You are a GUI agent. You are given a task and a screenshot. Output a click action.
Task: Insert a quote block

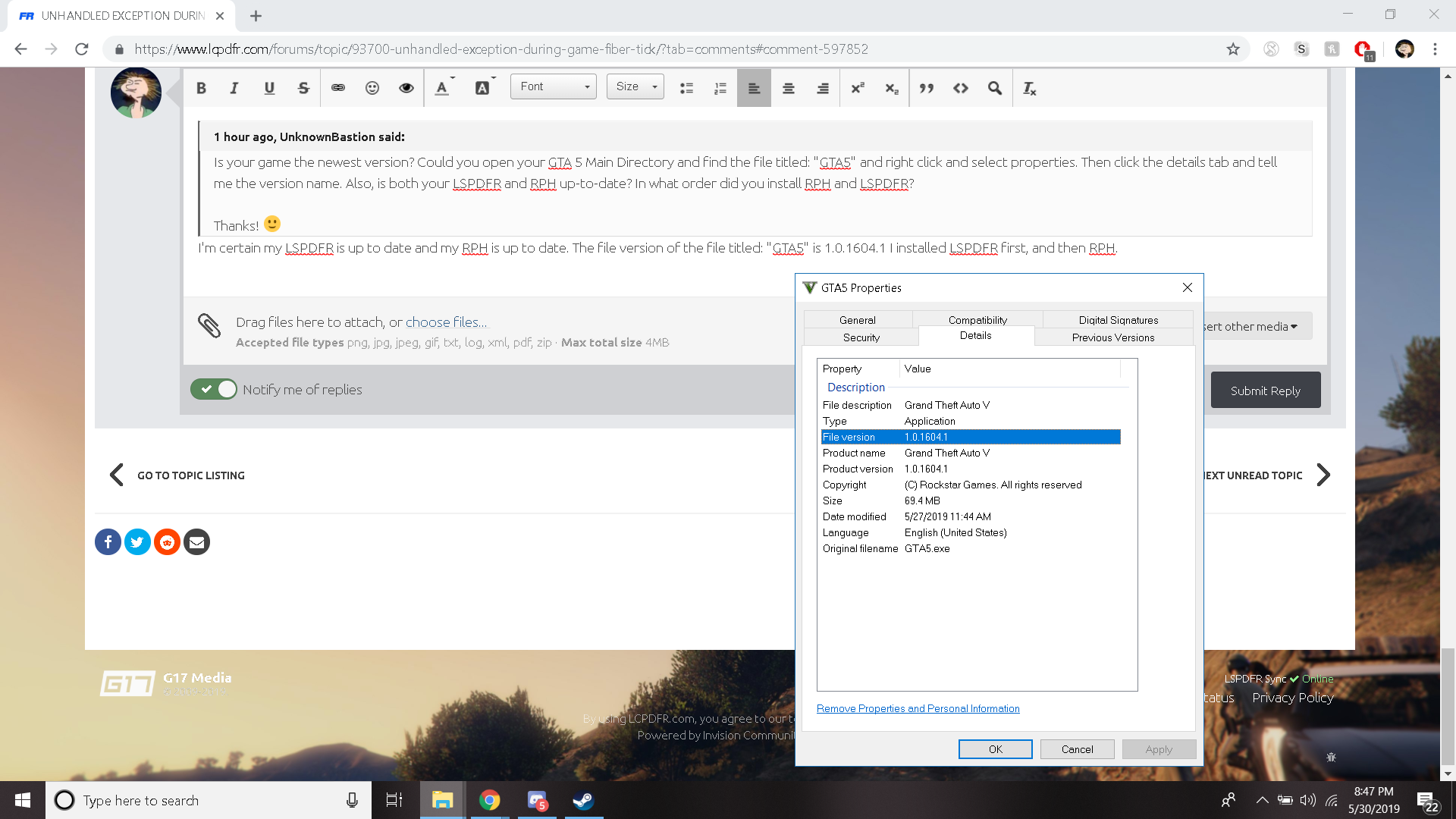pyautogui.click(x=927, y=88)
